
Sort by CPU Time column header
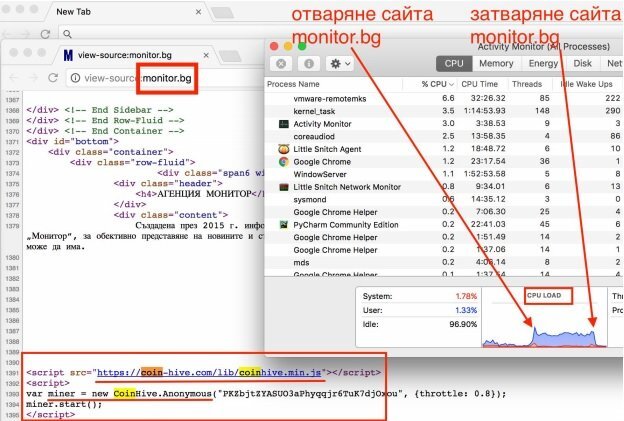[480, 84]
